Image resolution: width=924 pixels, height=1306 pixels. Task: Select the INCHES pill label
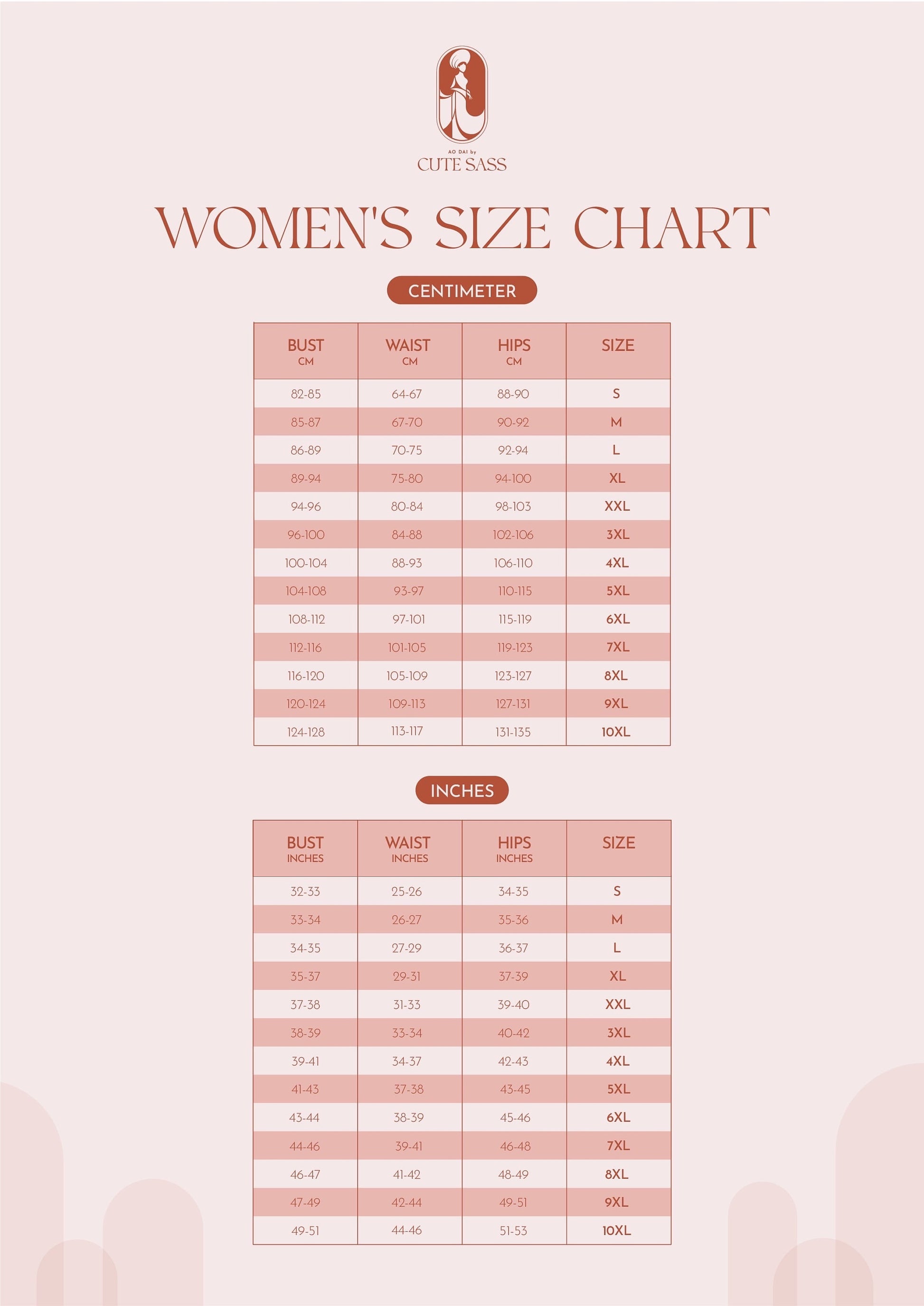[462, 790]
